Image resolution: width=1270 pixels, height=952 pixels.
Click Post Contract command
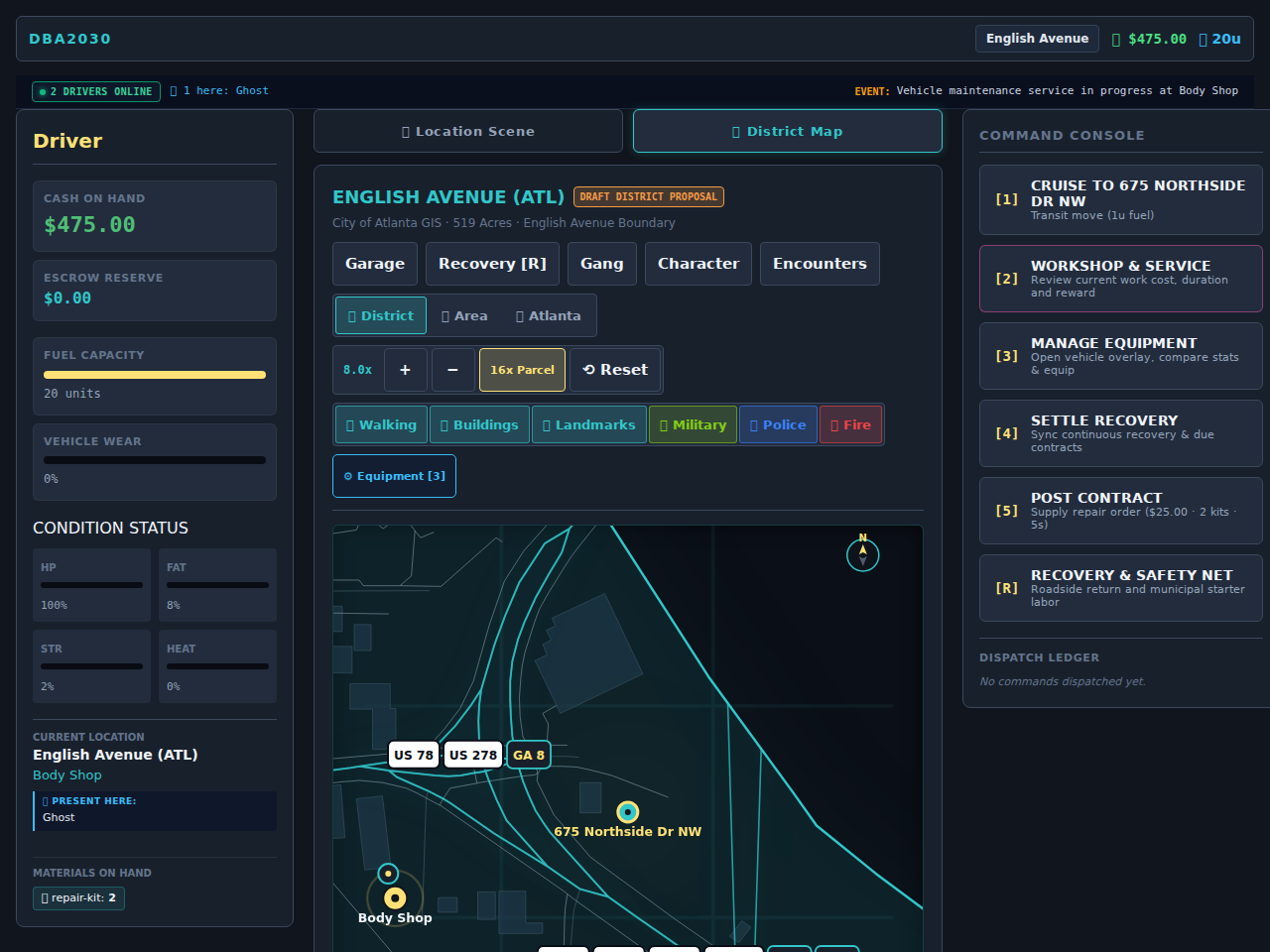coord(1121,511)
